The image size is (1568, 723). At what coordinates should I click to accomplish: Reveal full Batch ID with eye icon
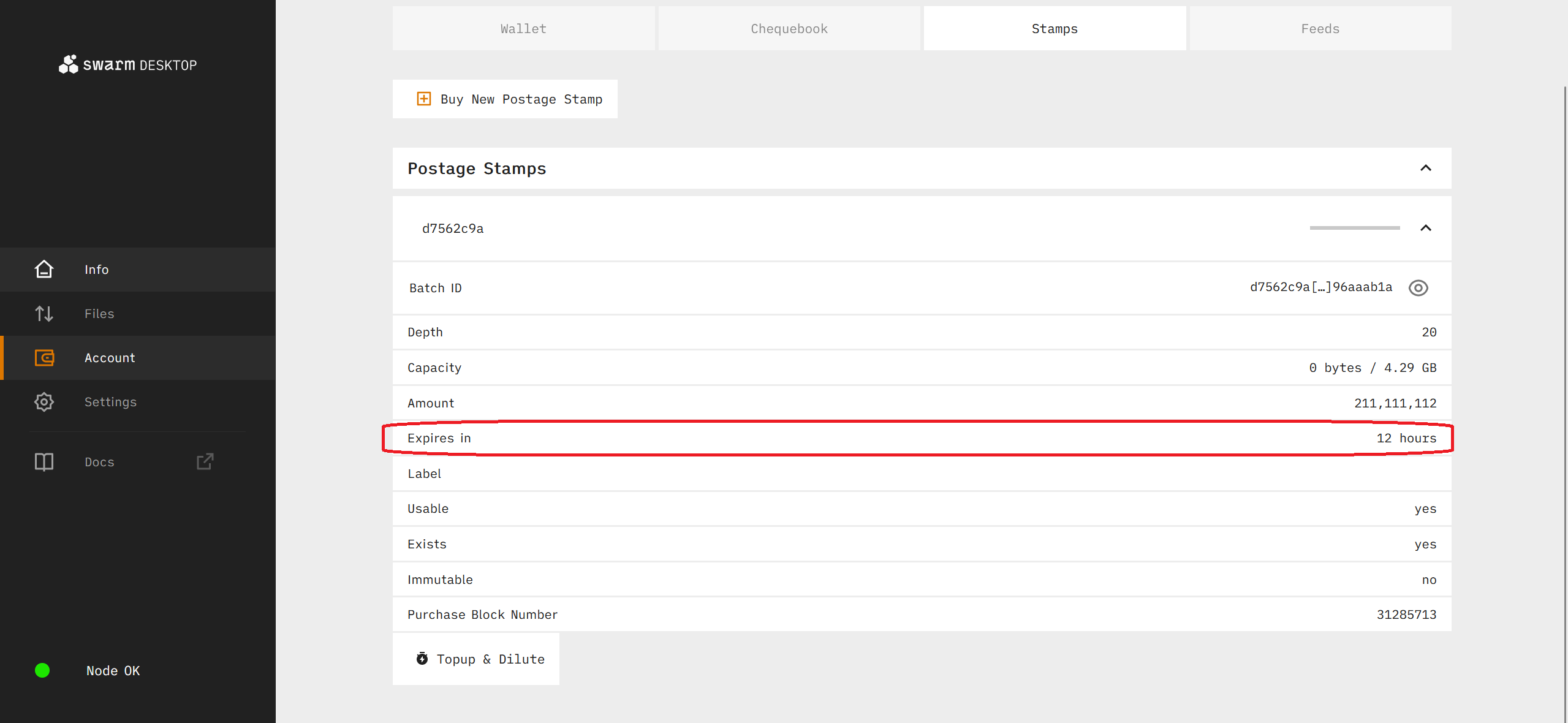click(x=1418, y=287)
